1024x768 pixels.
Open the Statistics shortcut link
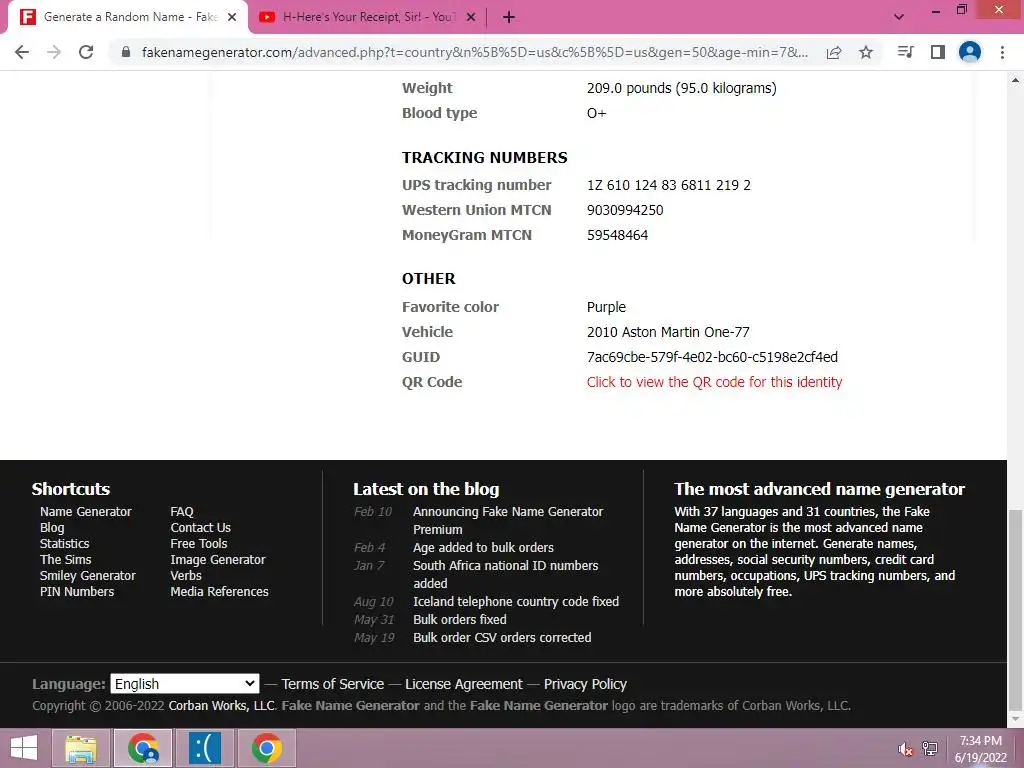65,543
